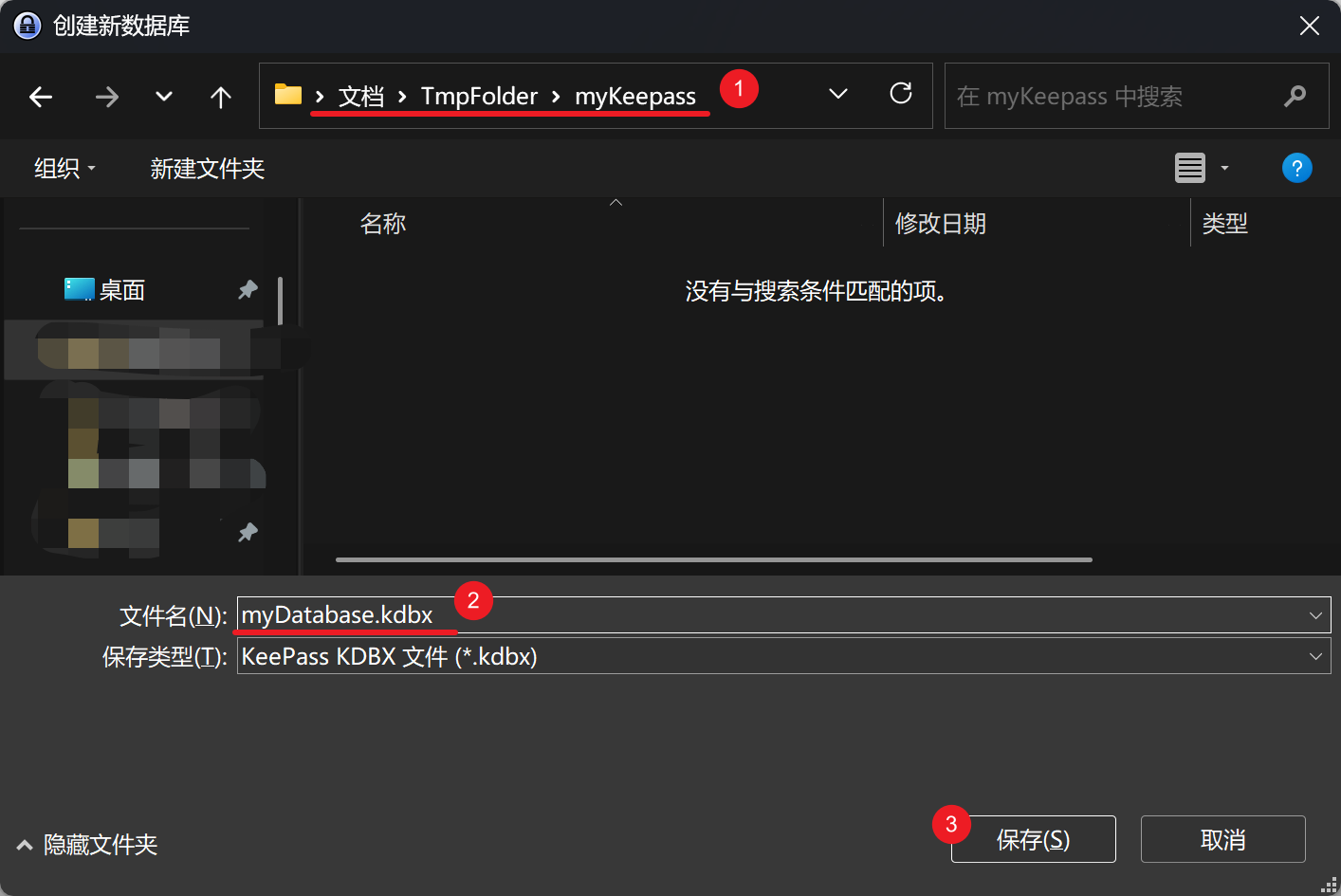Open help with question mark icon
Screen dimensions: 1341x896
(1296, 168)
